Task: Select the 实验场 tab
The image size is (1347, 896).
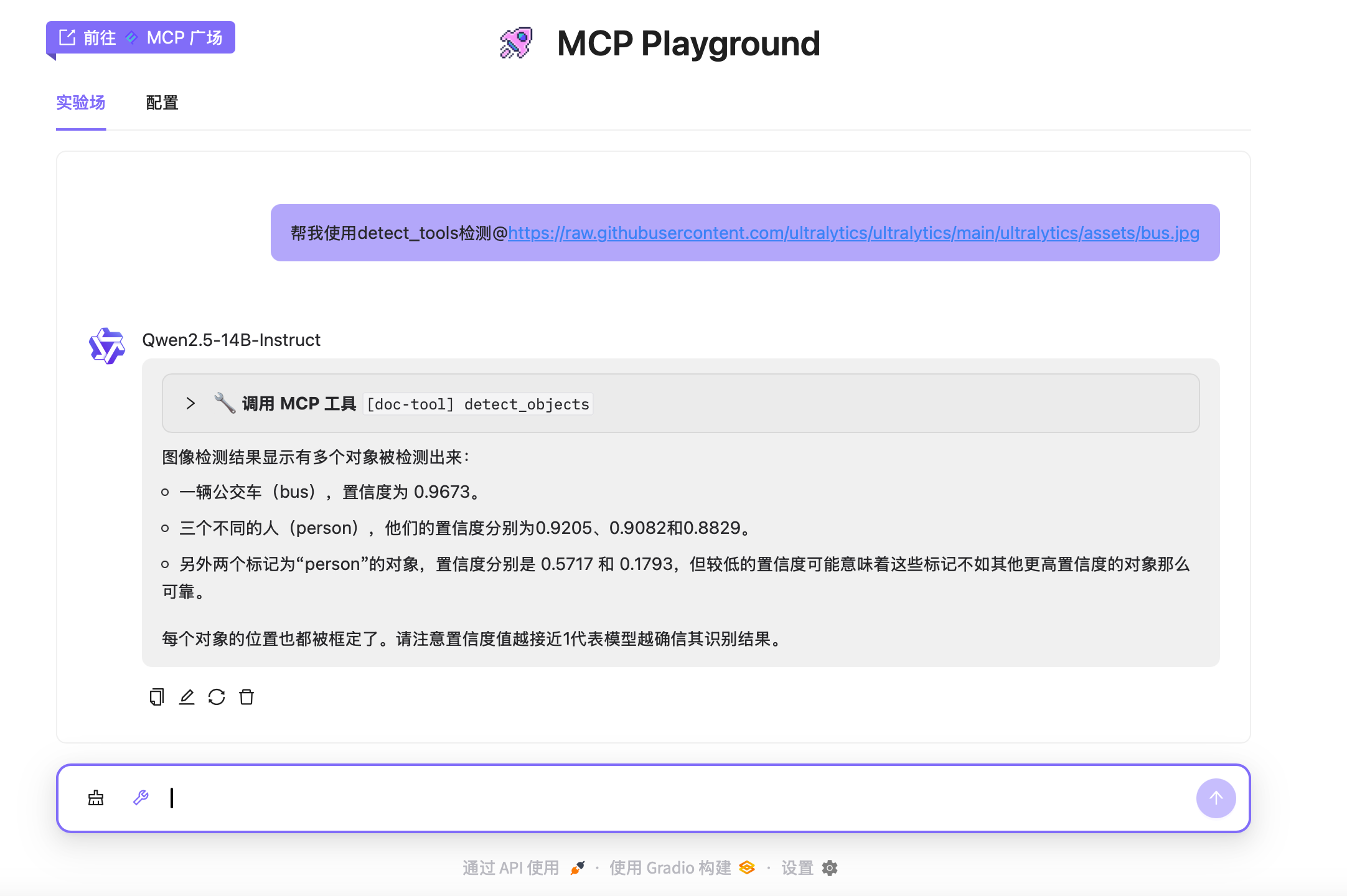Action: (81, 103)
